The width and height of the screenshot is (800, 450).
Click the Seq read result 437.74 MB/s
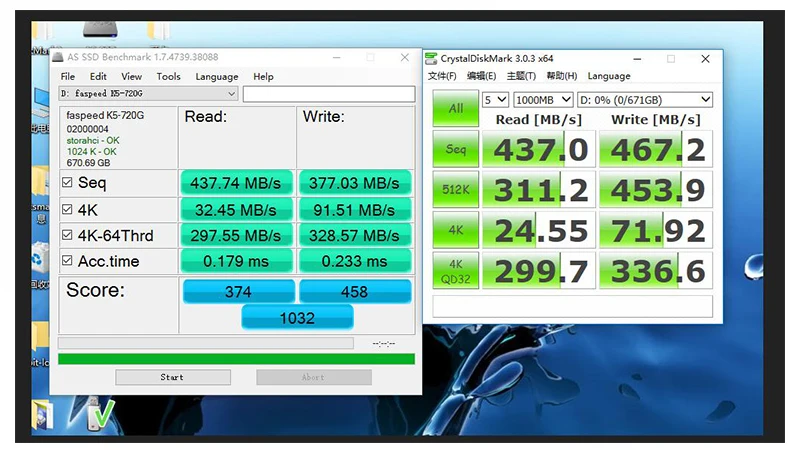click(236, 183)
